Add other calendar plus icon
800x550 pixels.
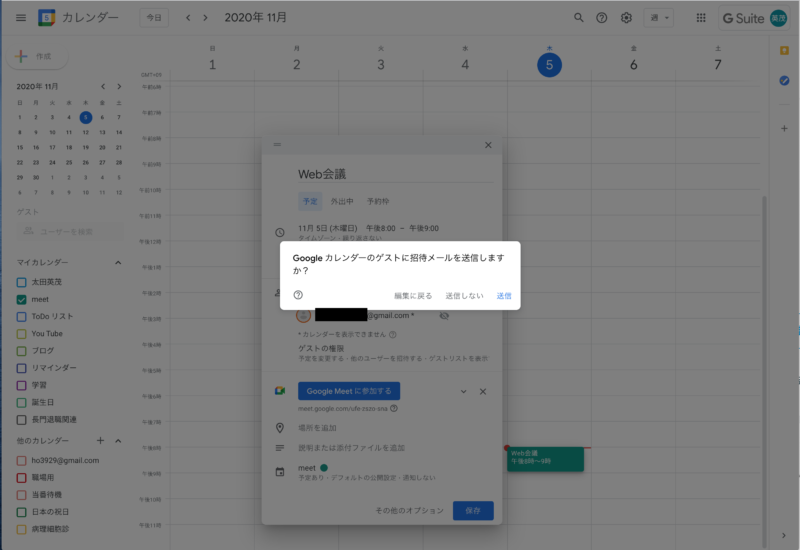(101, 440)
